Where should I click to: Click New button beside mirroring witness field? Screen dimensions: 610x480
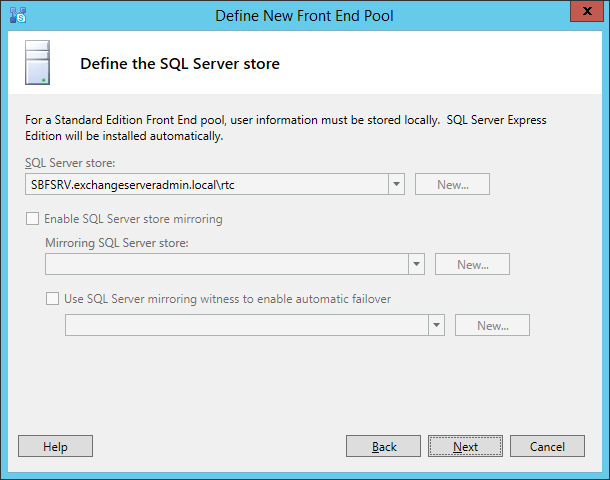point(492,325)
